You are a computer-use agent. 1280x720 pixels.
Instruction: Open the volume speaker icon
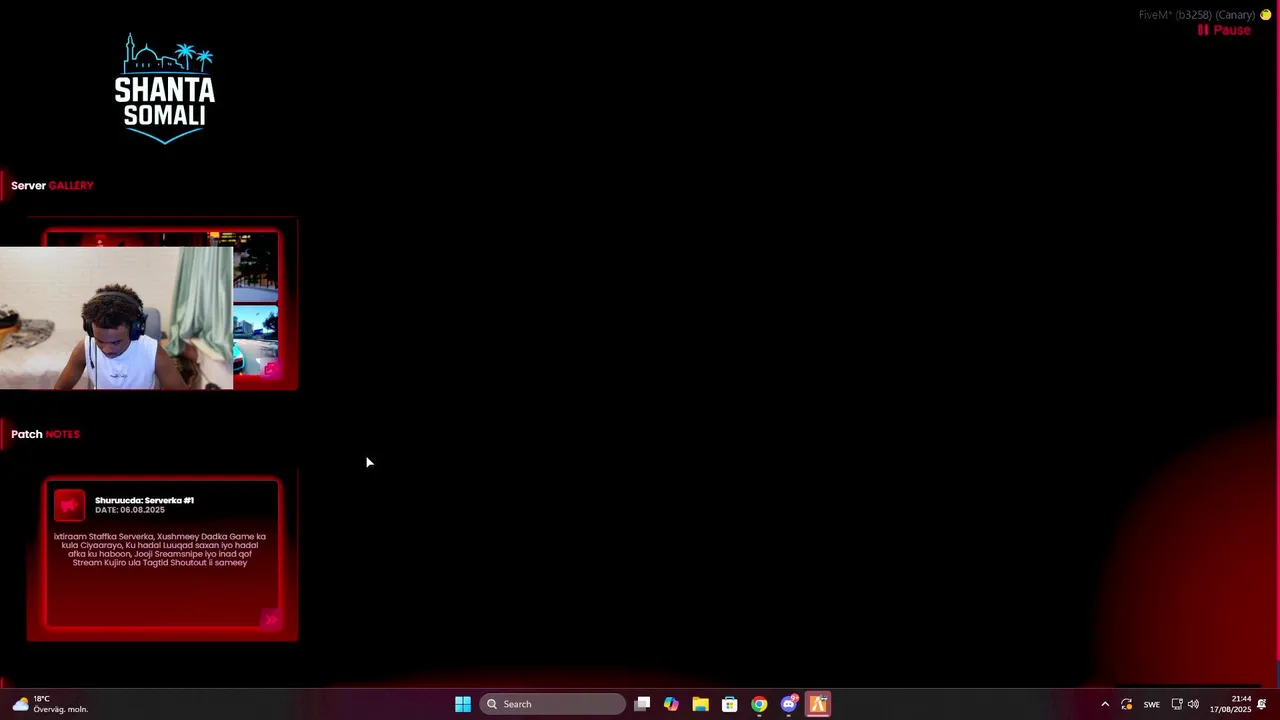(1193, 704)
